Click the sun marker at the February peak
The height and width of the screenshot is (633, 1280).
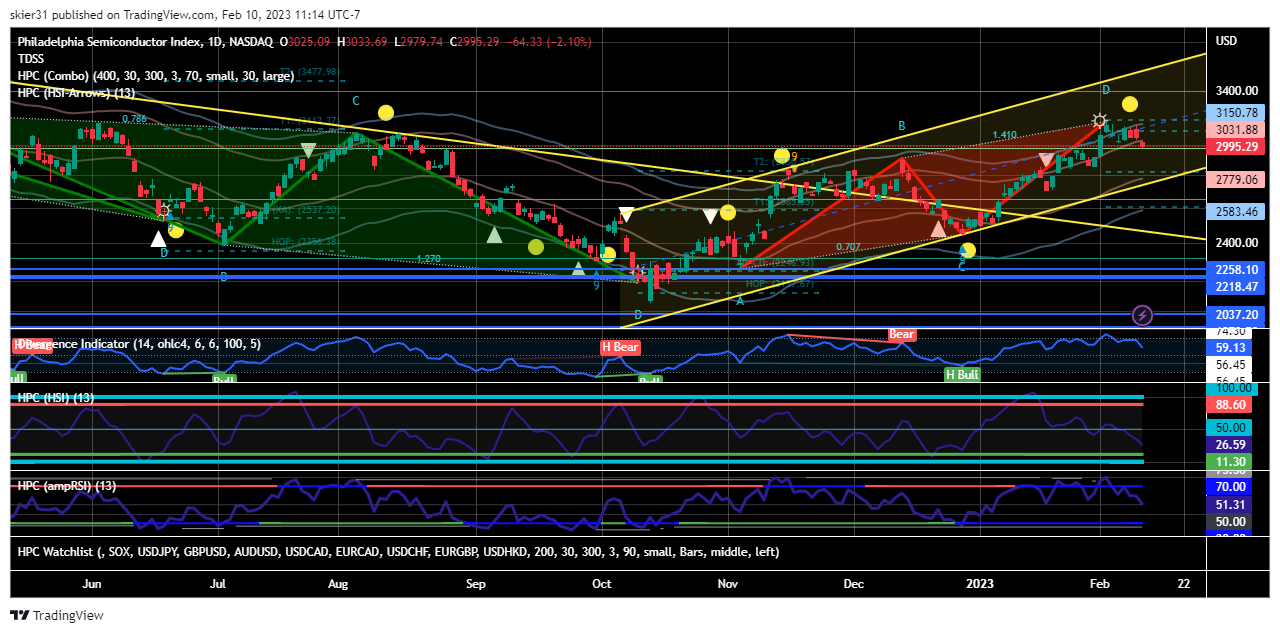click(1099, 121)
